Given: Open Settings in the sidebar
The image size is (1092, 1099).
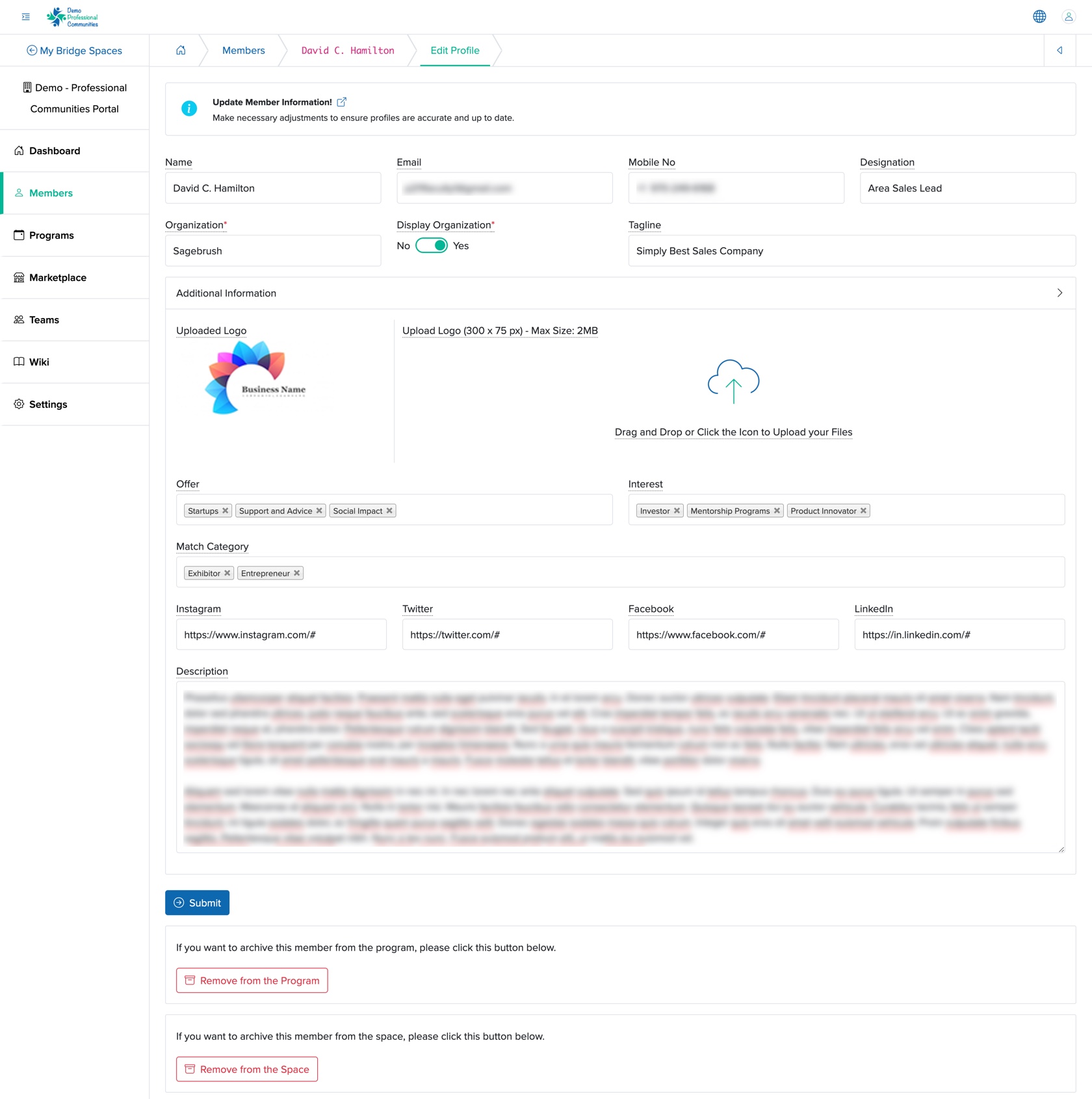Looking at the screenshot, I should point(75,404).
